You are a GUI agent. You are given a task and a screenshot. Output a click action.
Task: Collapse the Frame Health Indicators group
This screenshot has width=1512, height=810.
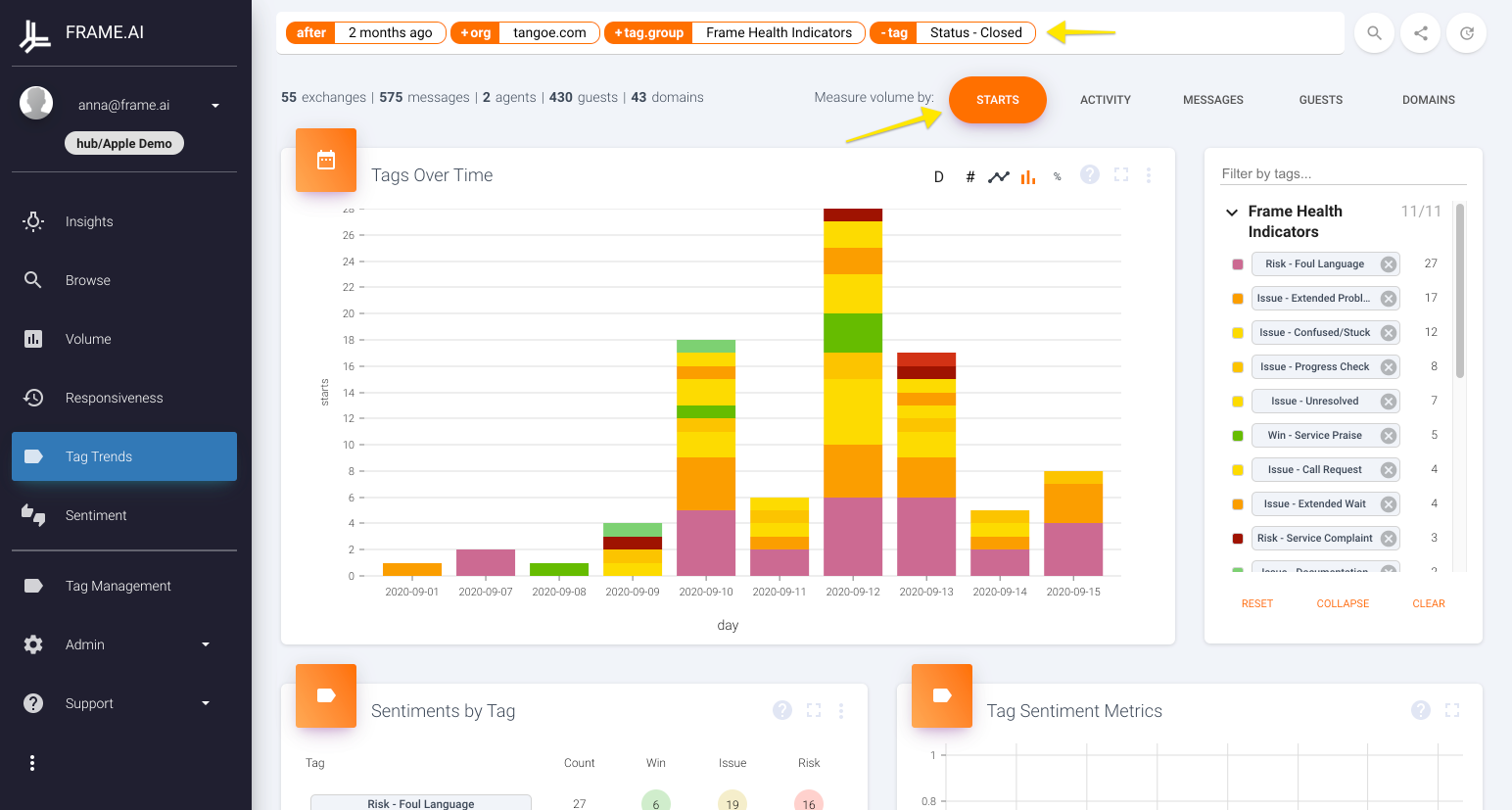(x=1232, y=212)
